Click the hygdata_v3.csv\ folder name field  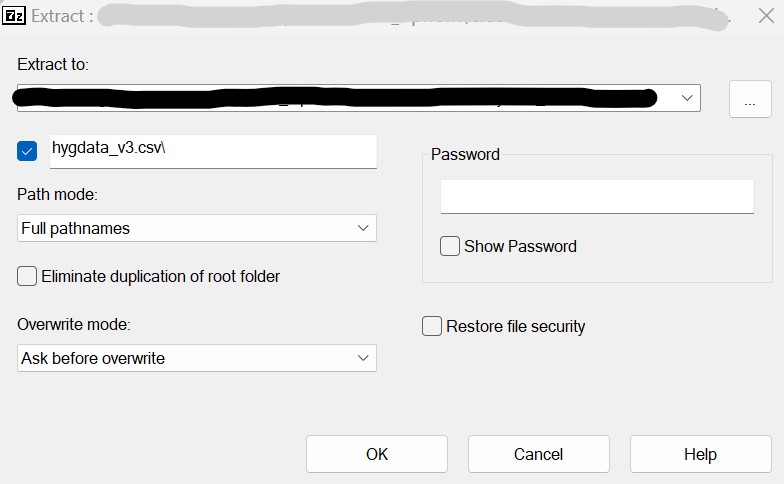213,151
